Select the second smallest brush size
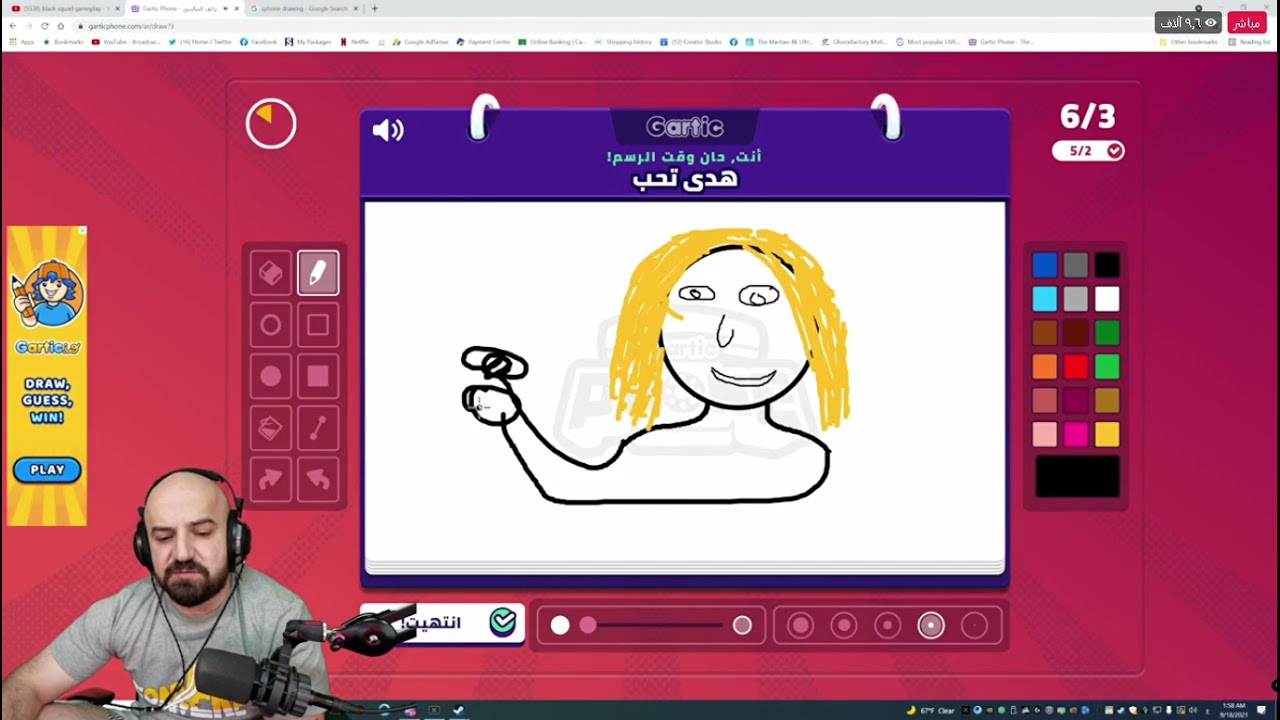Image resolution: width=1280 pixels, height=720 pixels. click(931, 626)
